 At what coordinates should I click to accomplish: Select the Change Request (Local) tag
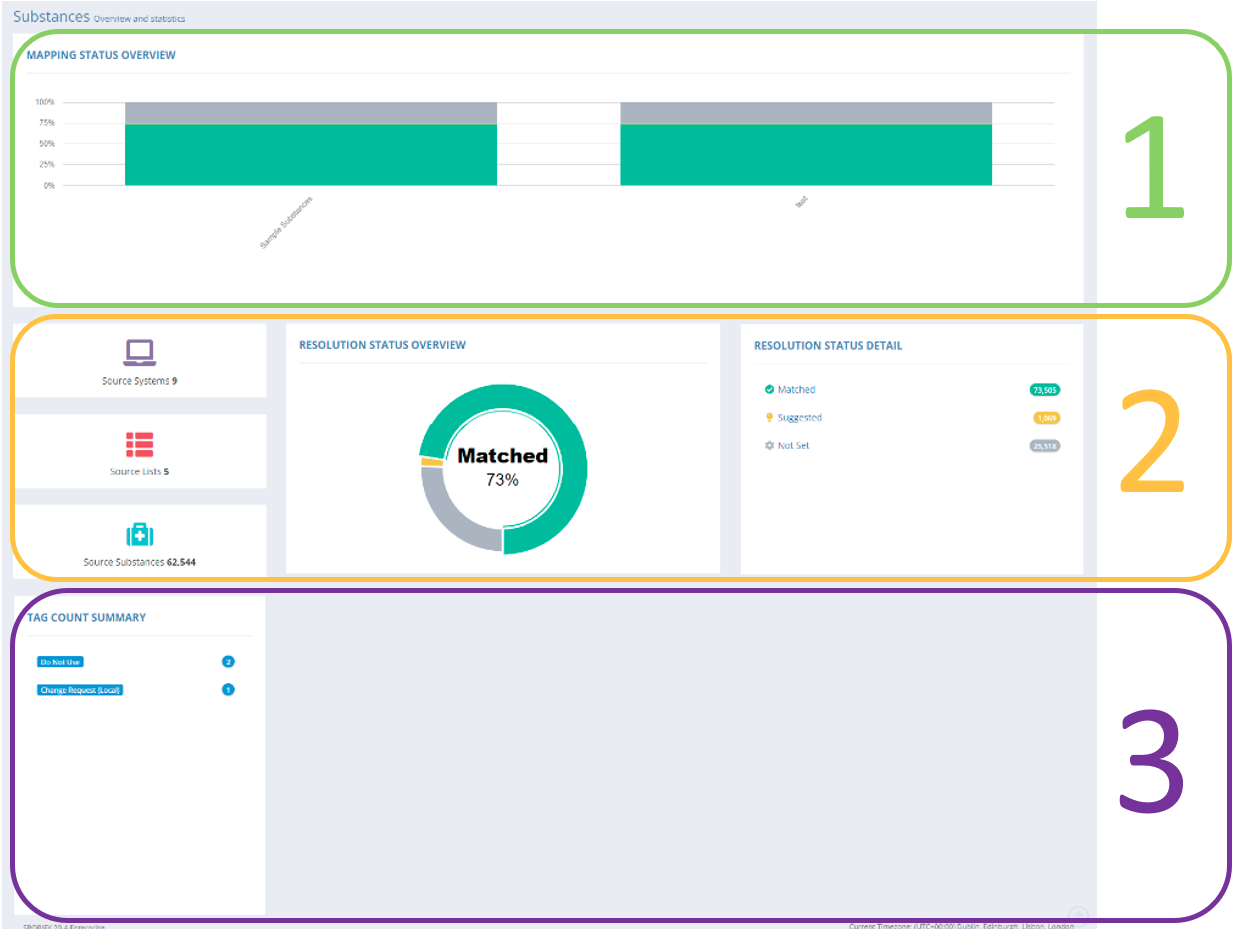click(79, 690)
